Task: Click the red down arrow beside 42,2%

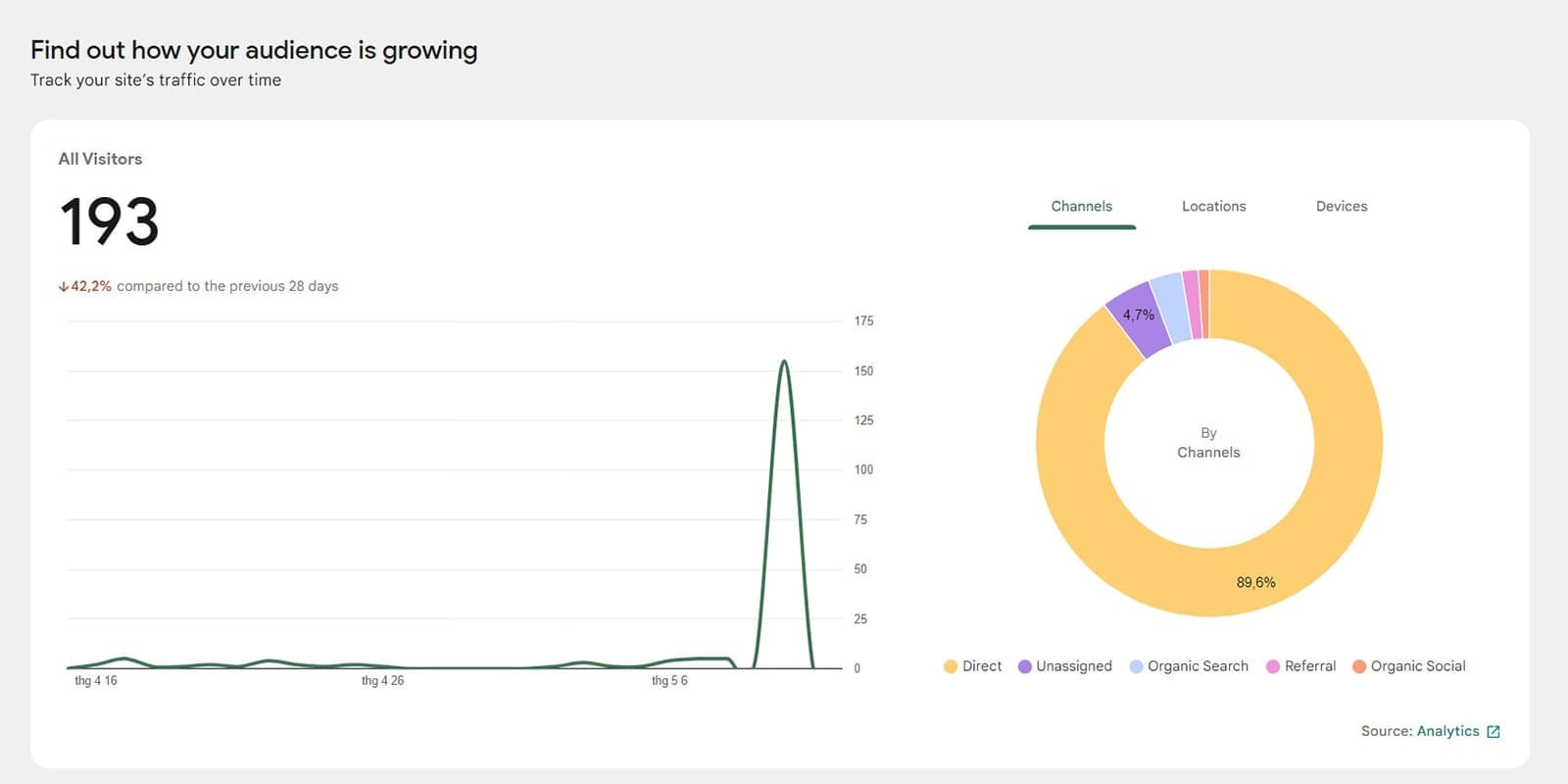Action: [x=63, y=287]
